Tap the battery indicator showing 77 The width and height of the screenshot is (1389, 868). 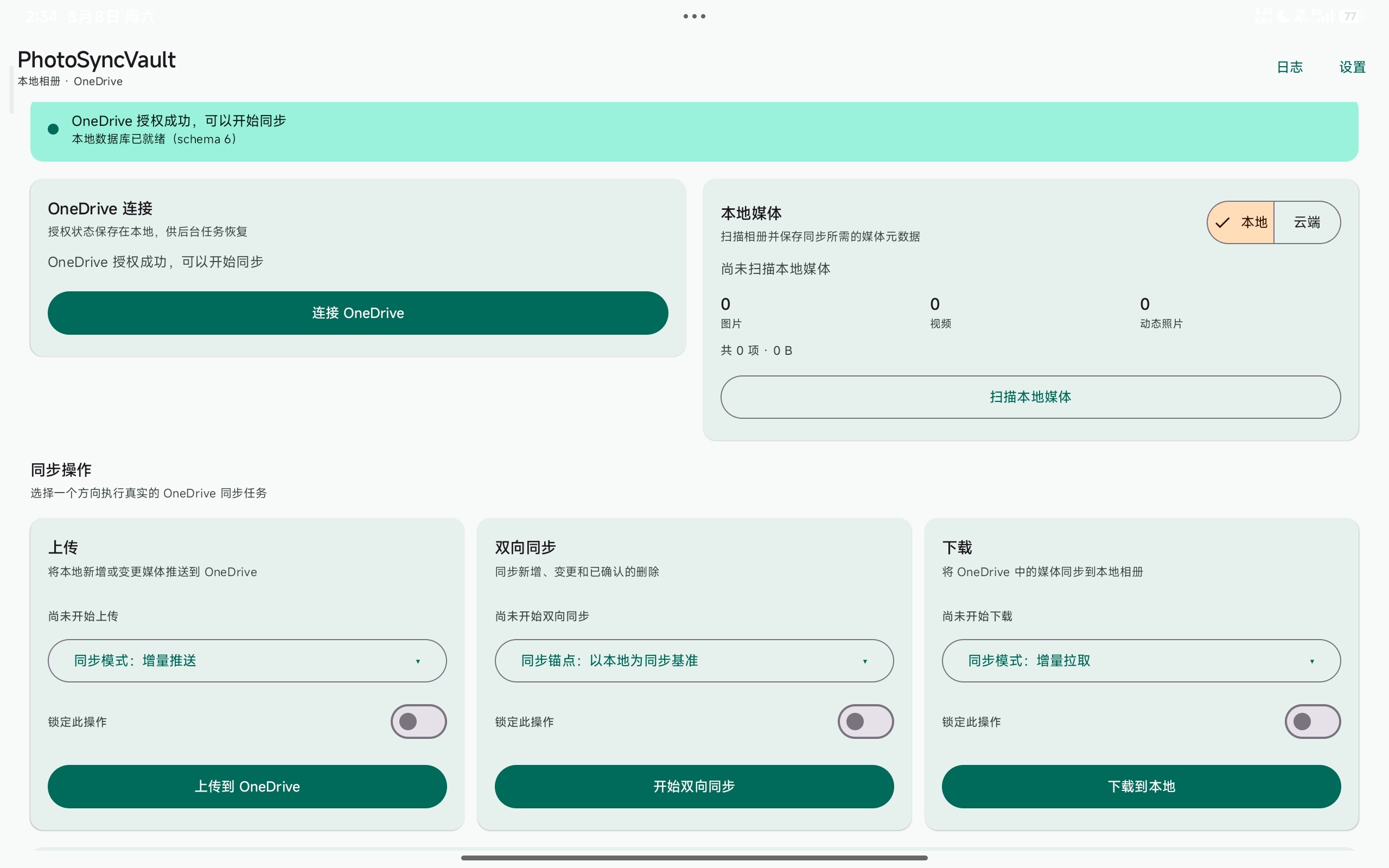click(1350, 16)
